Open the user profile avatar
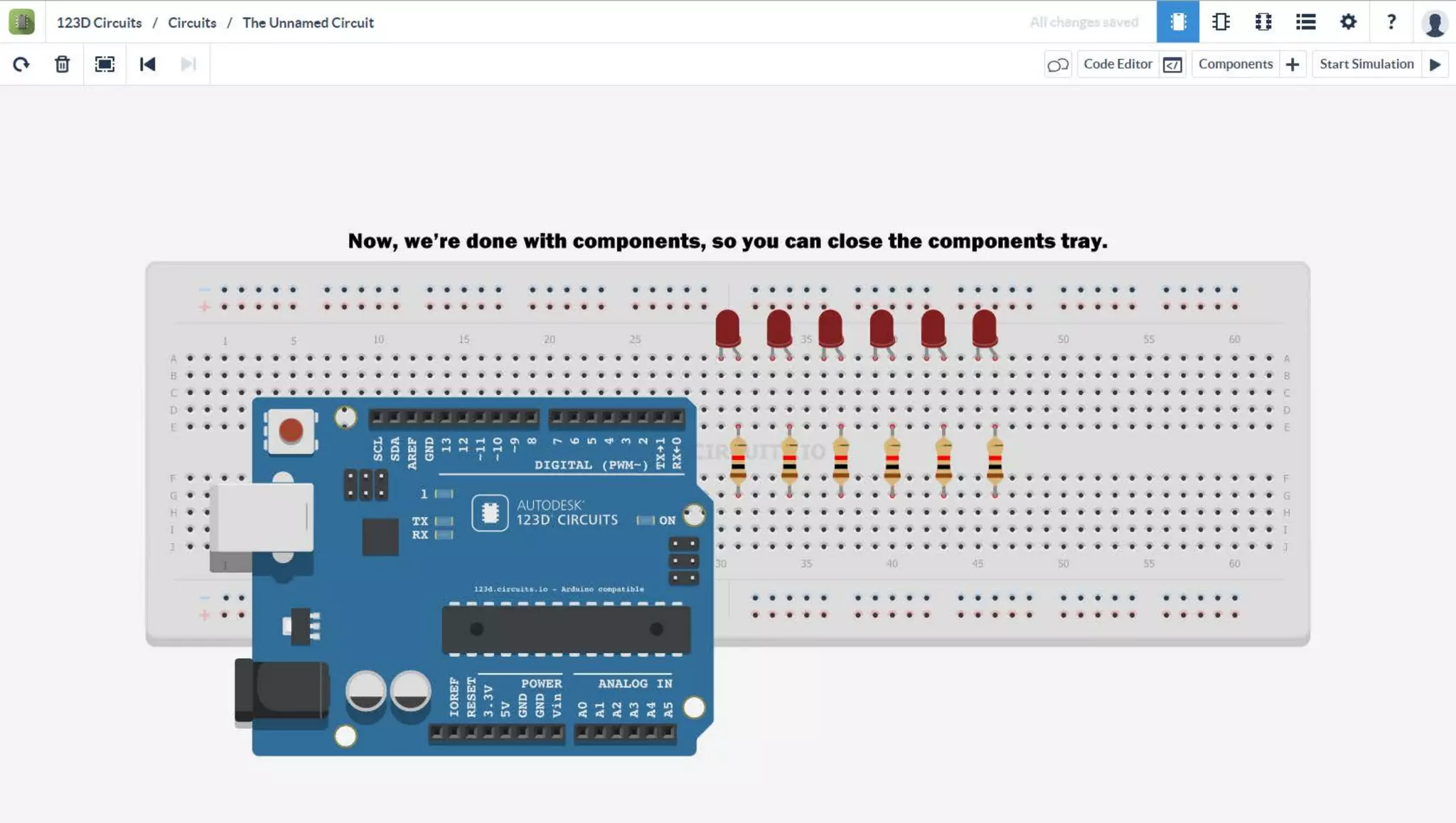This screenshot has width=1456, height=823. pyautogui.click(x=1435, y=23)
